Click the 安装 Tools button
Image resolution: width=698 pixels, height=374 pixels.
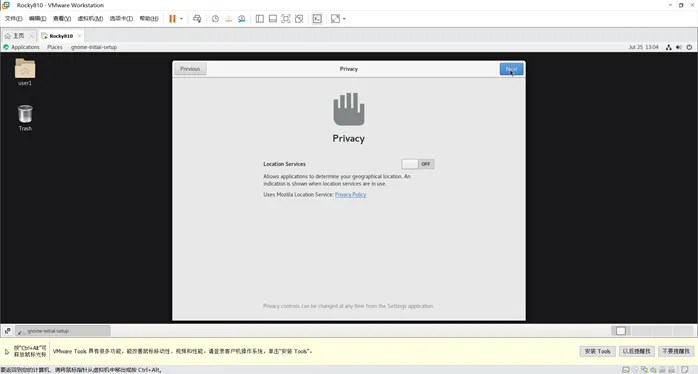pos(597,351)
